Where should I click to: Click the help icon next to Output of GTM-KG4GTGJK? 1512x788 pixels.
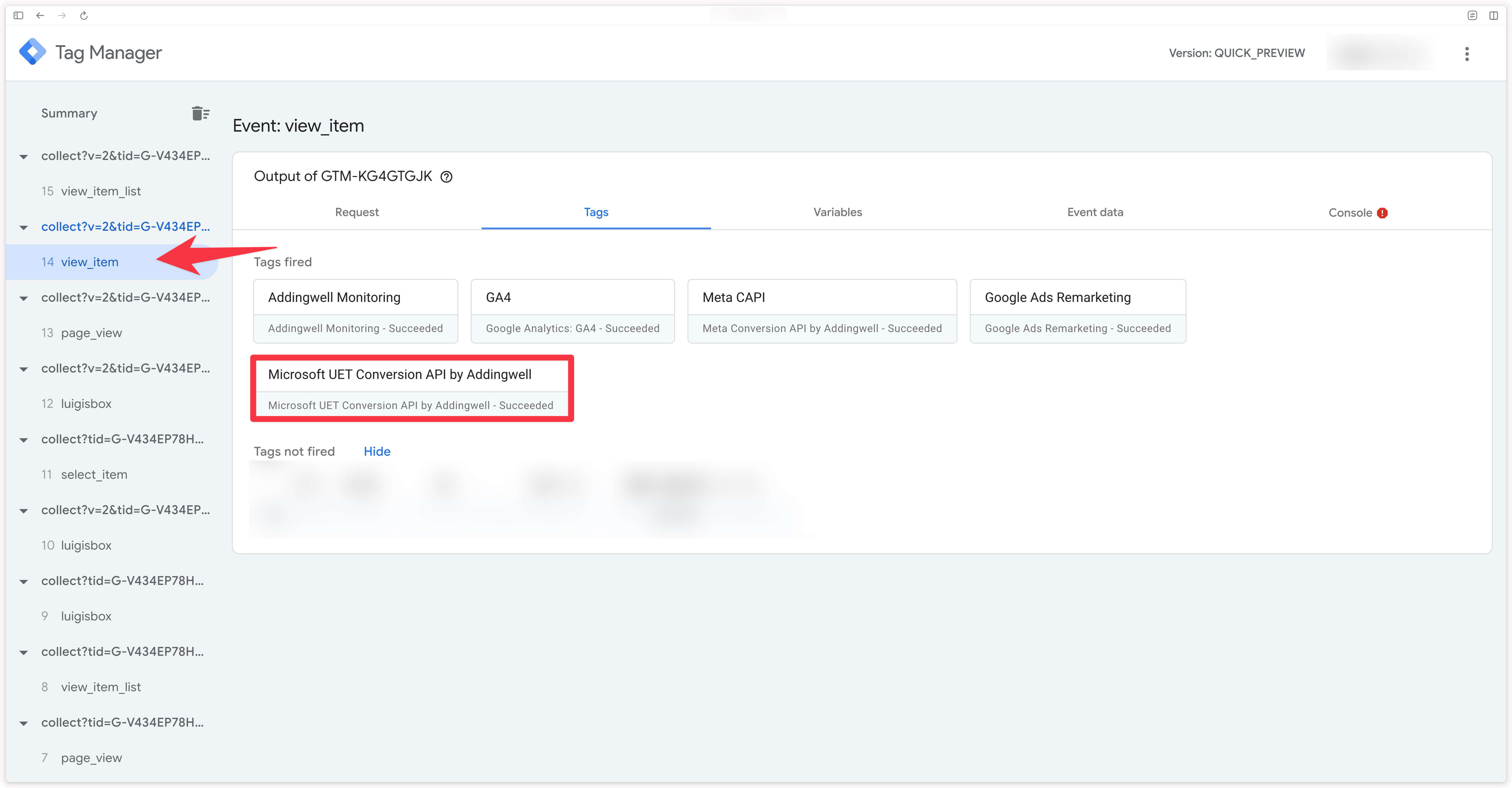446,176
